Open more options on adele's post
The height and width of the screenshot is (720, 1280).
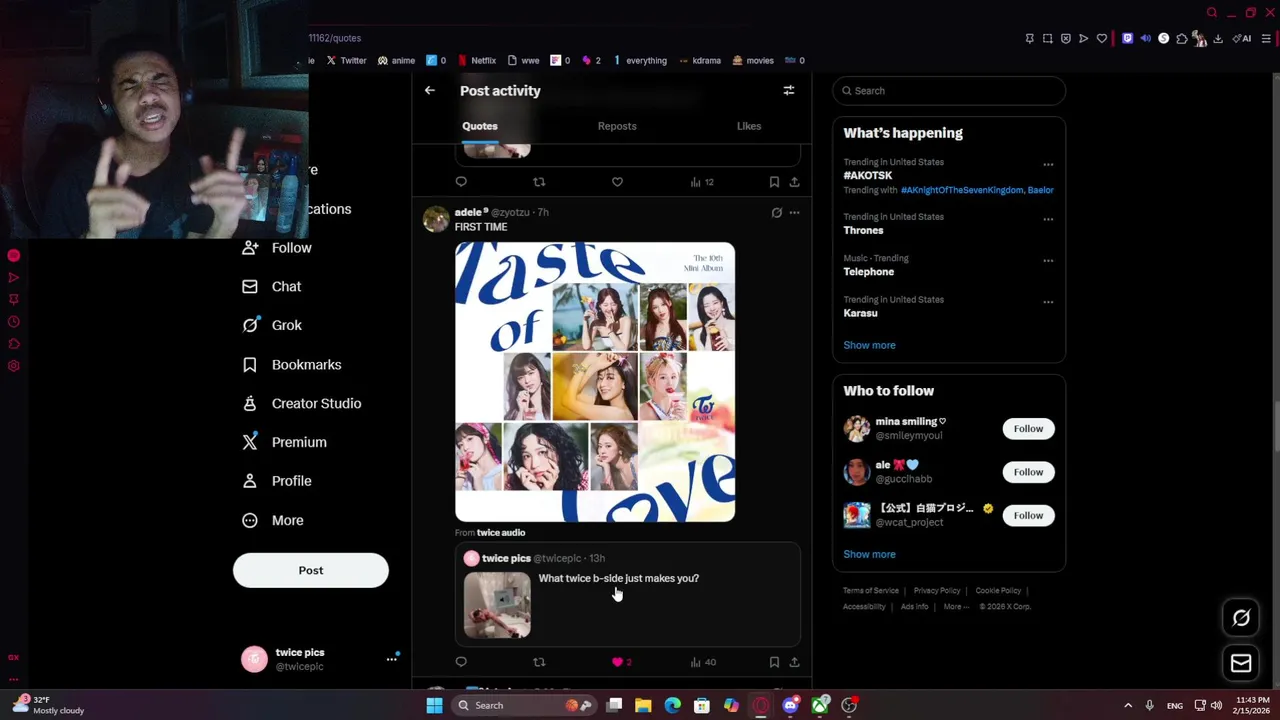794,212
